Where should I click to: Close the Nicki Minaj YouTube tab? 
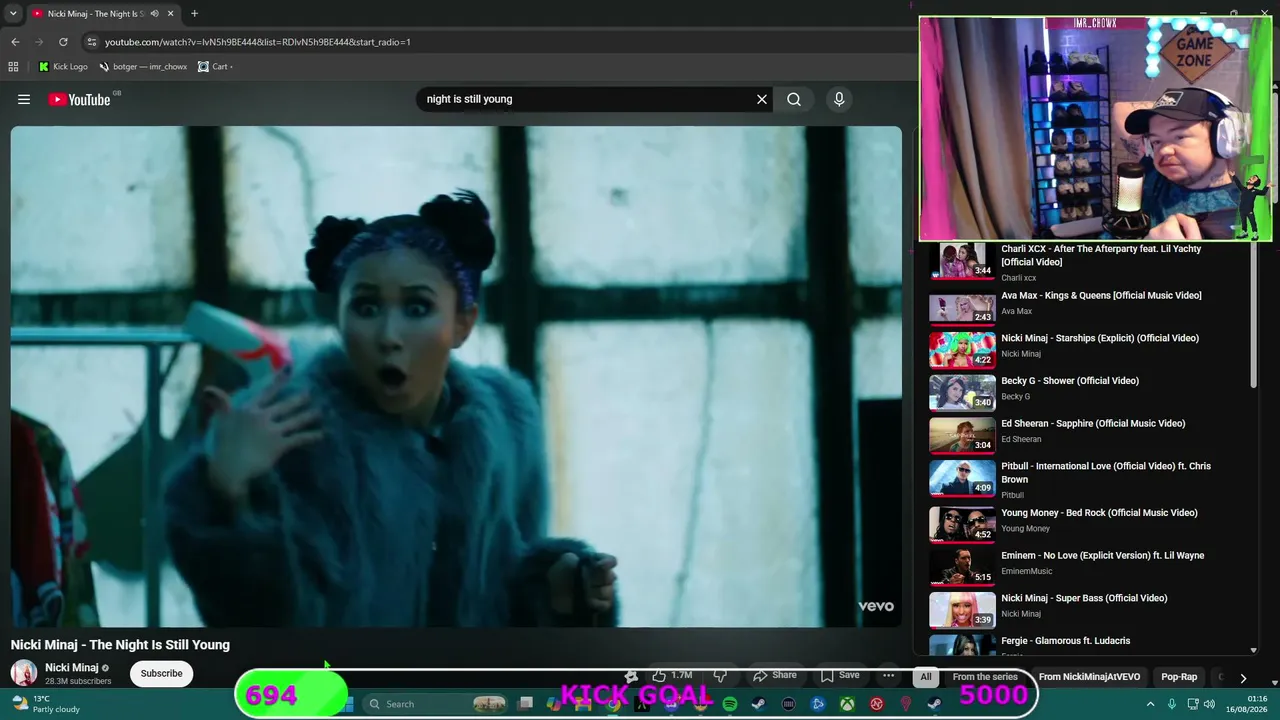170,14
